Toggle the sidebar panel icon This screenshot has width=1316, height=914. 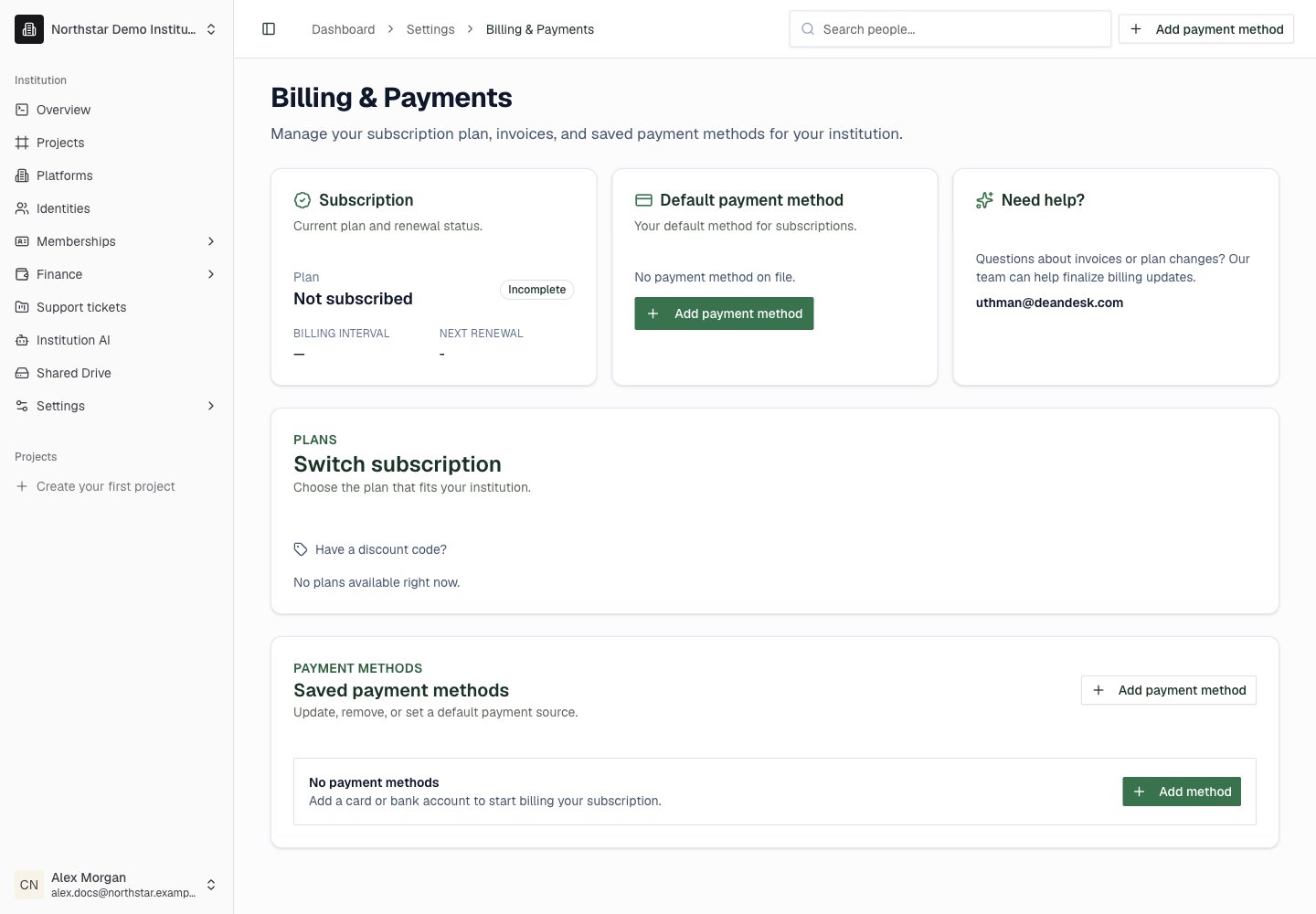(x=269, y=29)
